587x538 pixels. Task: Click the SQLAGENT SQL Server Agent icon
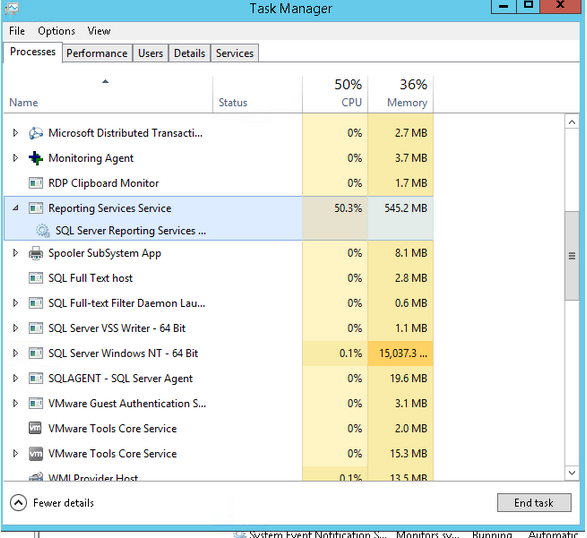pyautogui.click(x=36, y=379)
